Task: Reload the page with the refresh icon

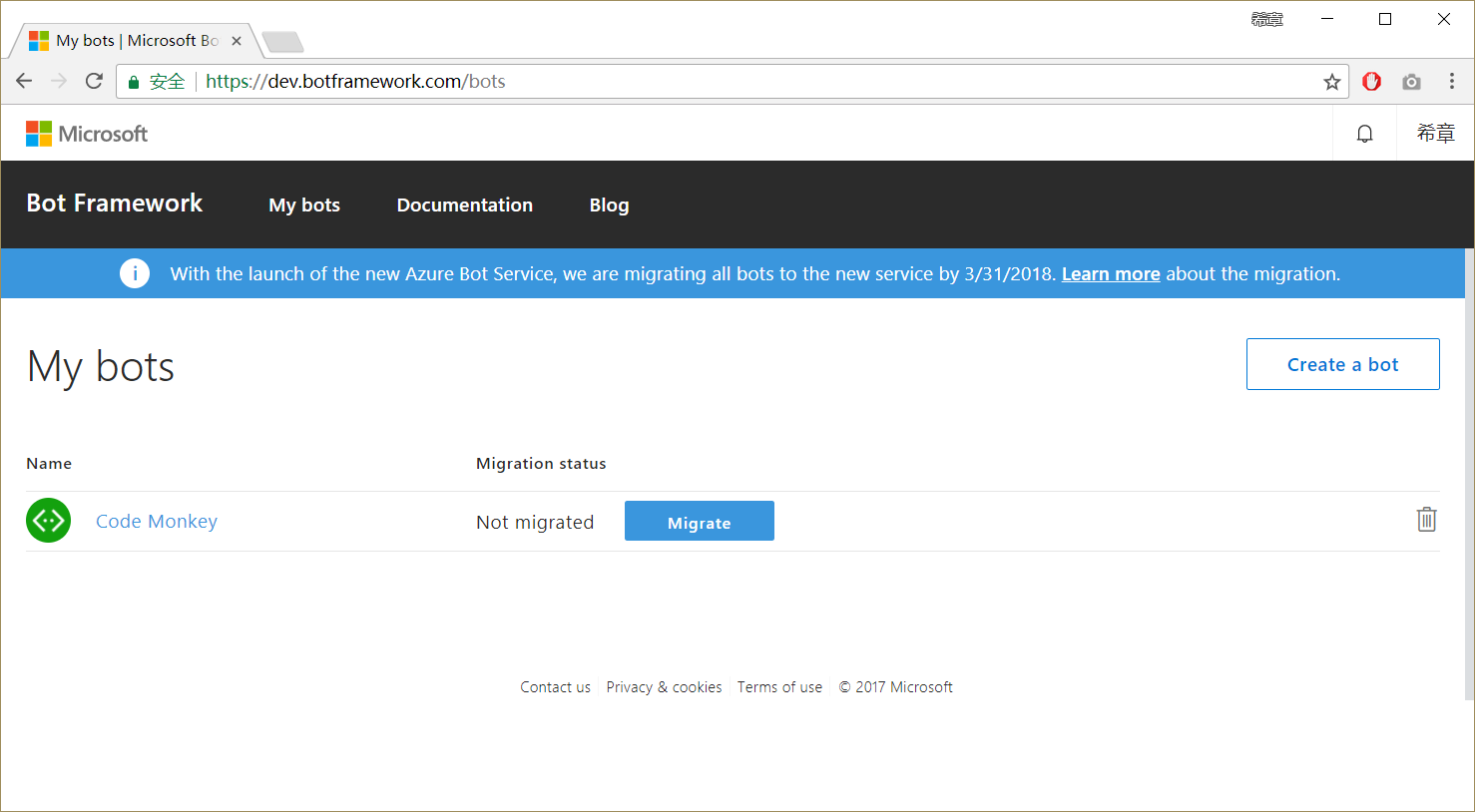Action: pyautogui.click(x=94, y=81)
